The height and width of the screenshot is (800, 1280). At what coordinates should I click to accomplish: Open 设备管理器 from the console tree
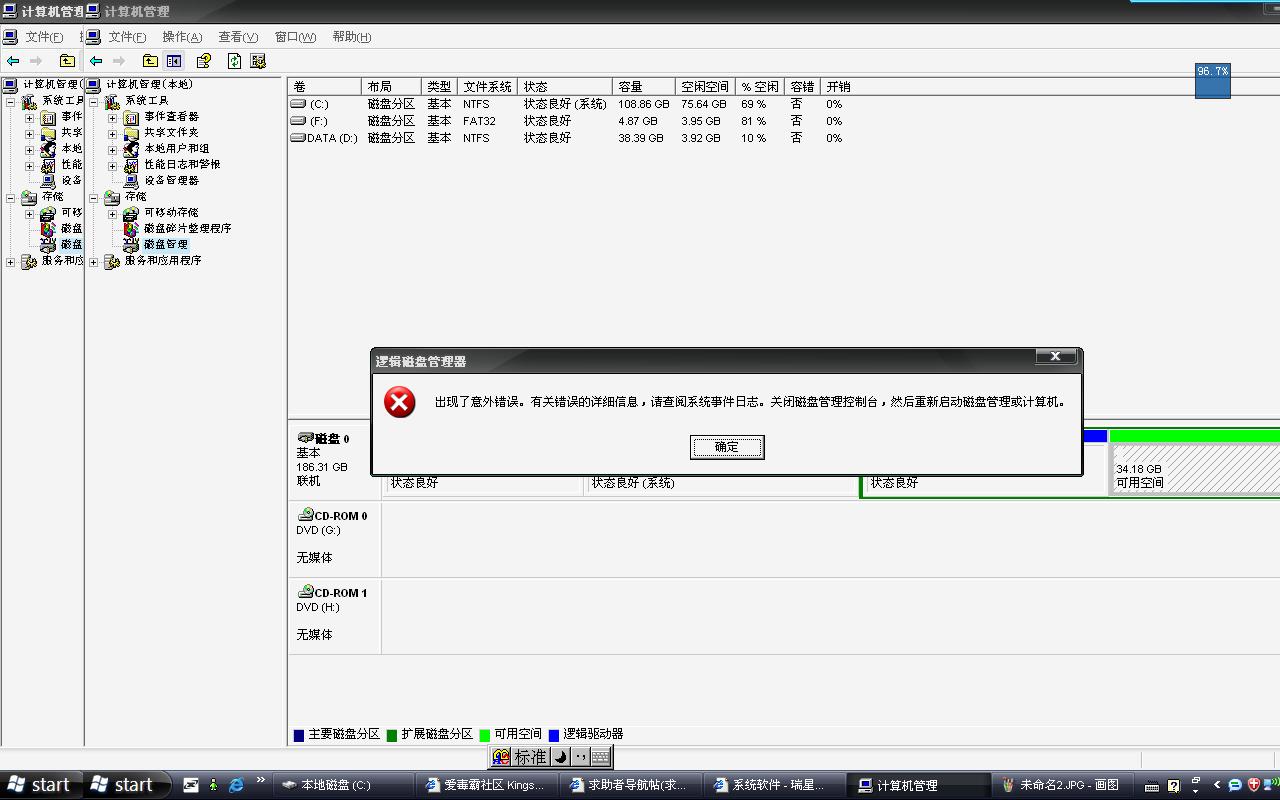[x=171, y=181]
